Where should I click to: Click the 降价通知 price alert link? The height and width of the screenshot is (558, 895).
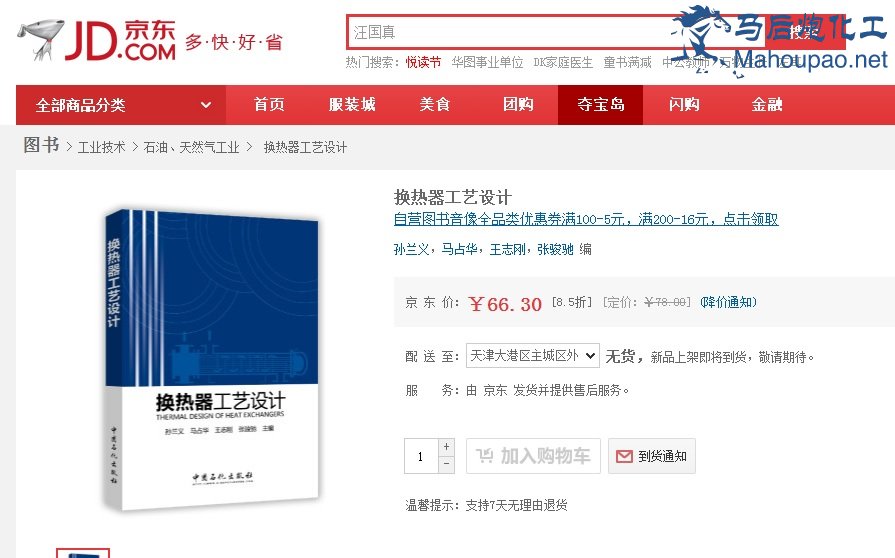(x=728, y=302)
